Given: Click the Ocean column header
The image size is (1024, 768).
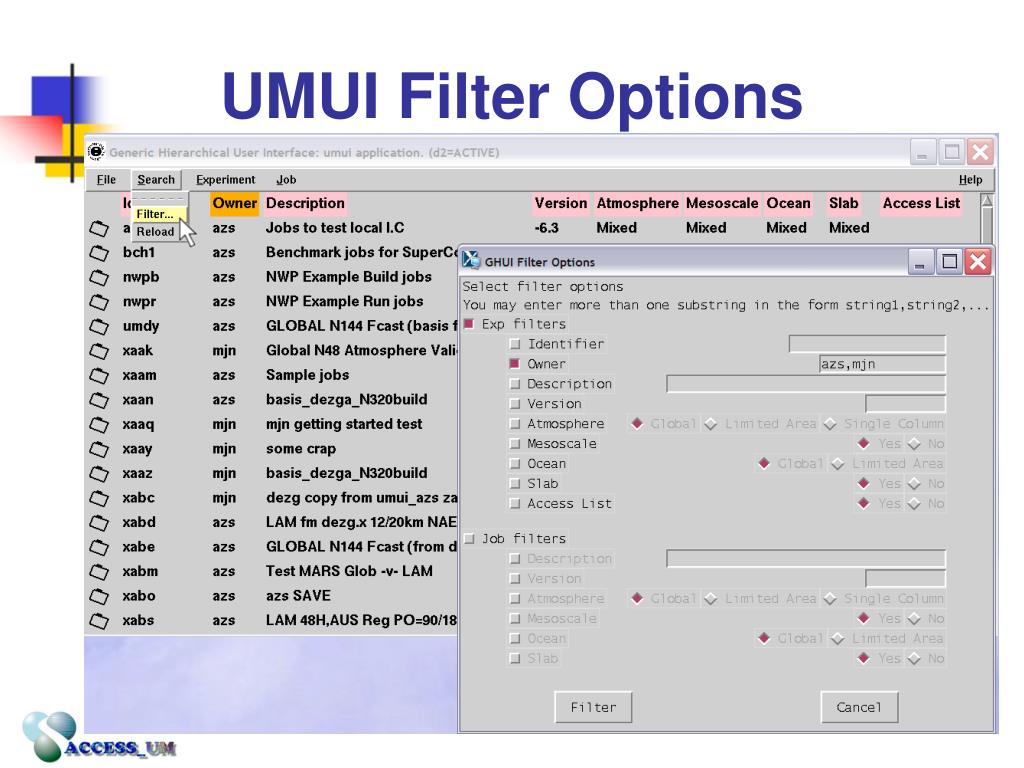Looking at the screenshot, I should tap(788, 203).
